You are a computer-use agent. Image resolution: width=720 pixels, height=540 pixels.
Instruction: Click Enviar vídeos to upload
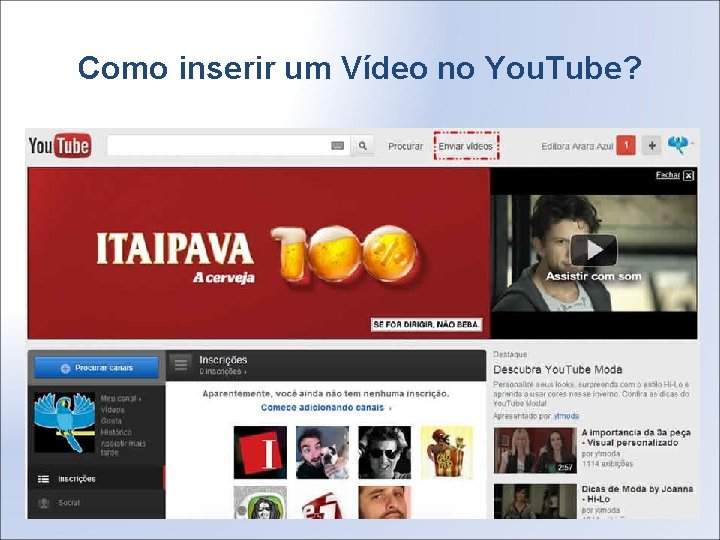(466, 146)
